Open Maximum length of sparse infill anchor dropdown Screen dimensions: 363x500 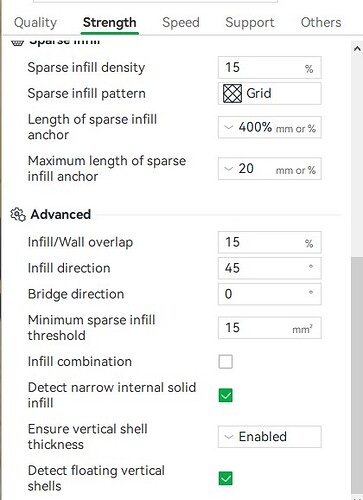pyautogui.click(x=270, y=169)
